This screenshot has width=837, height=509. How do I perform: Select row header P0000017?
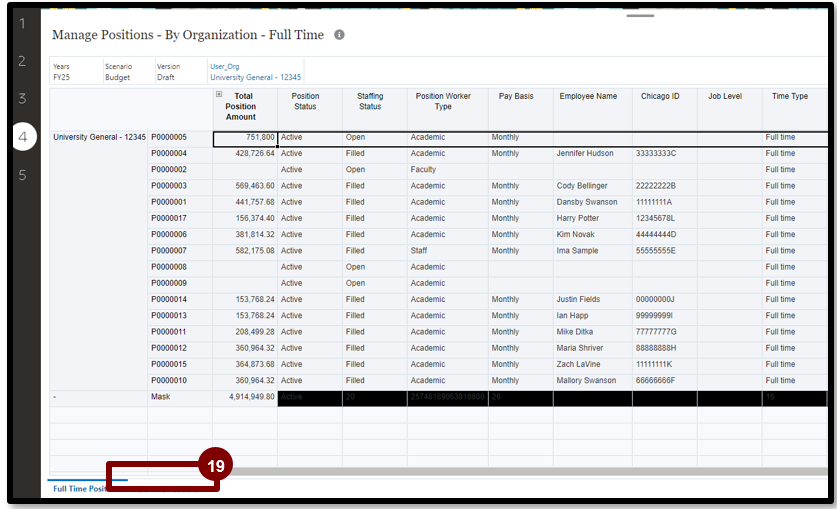(180, 218)
